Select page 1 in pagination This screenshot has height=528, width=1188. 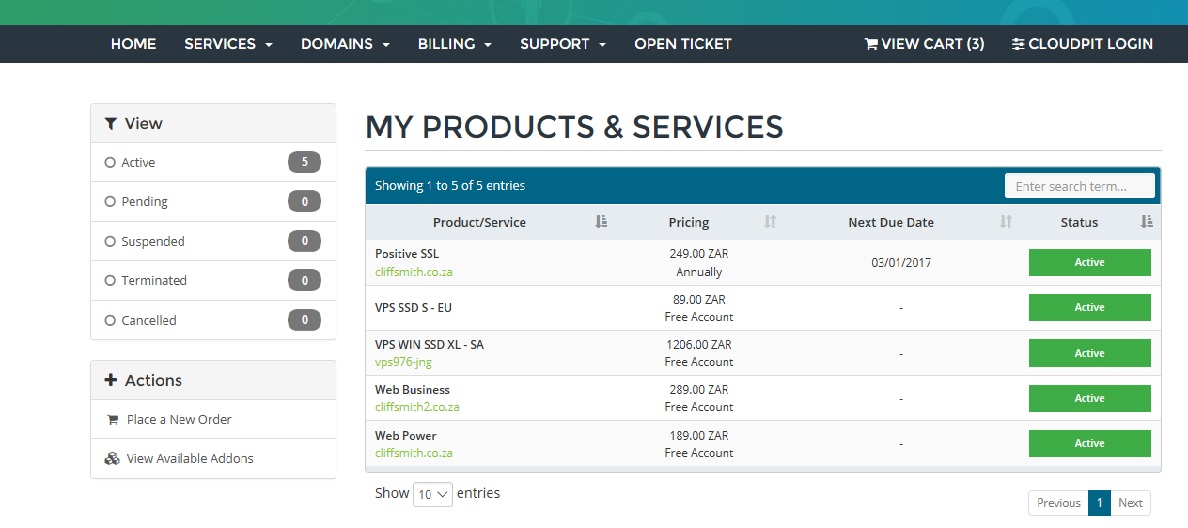tap(1099, 503)
